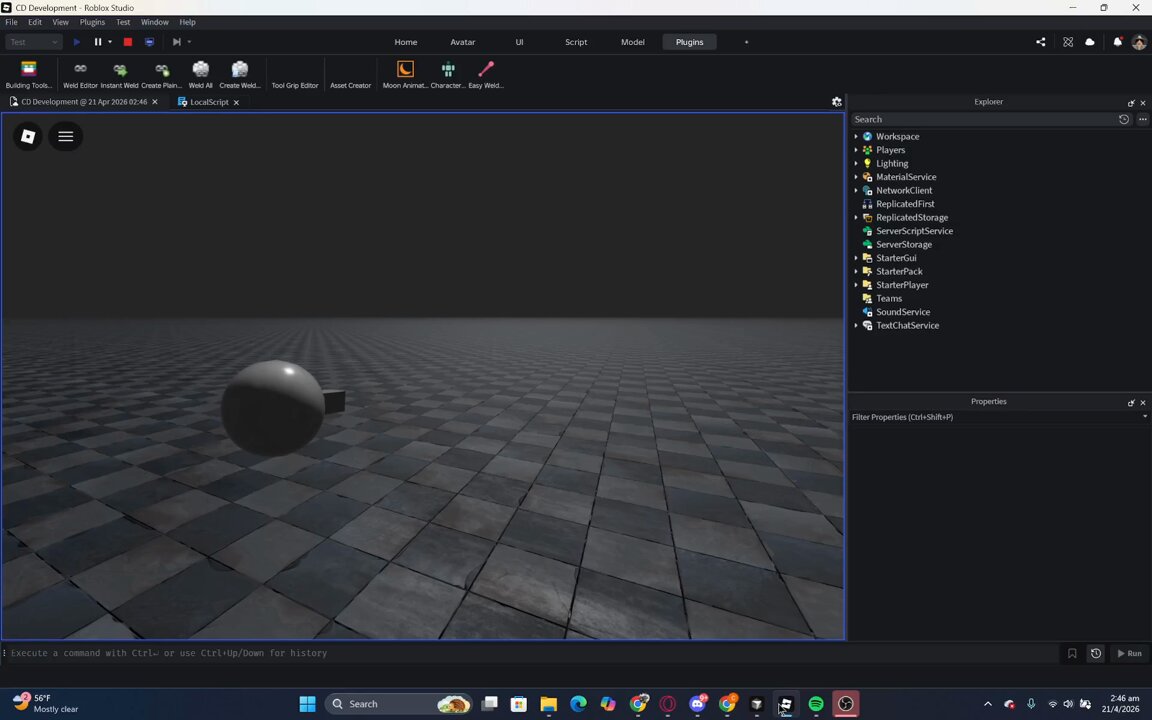
Task: Switch to the Model ribbon tab
Action: coord(632,42)
